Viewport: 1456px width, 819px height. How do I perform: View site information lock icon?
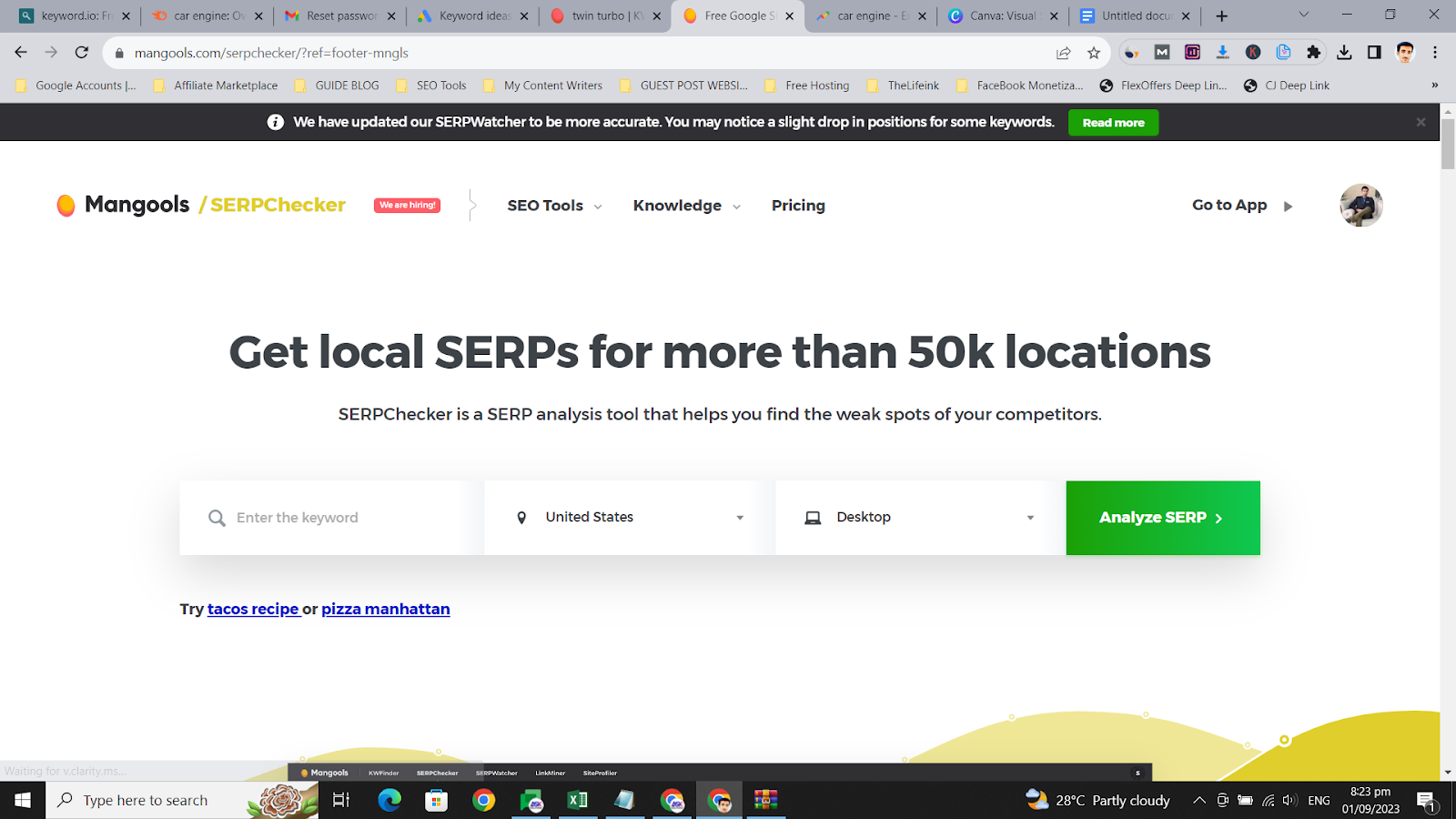(118, 53)
